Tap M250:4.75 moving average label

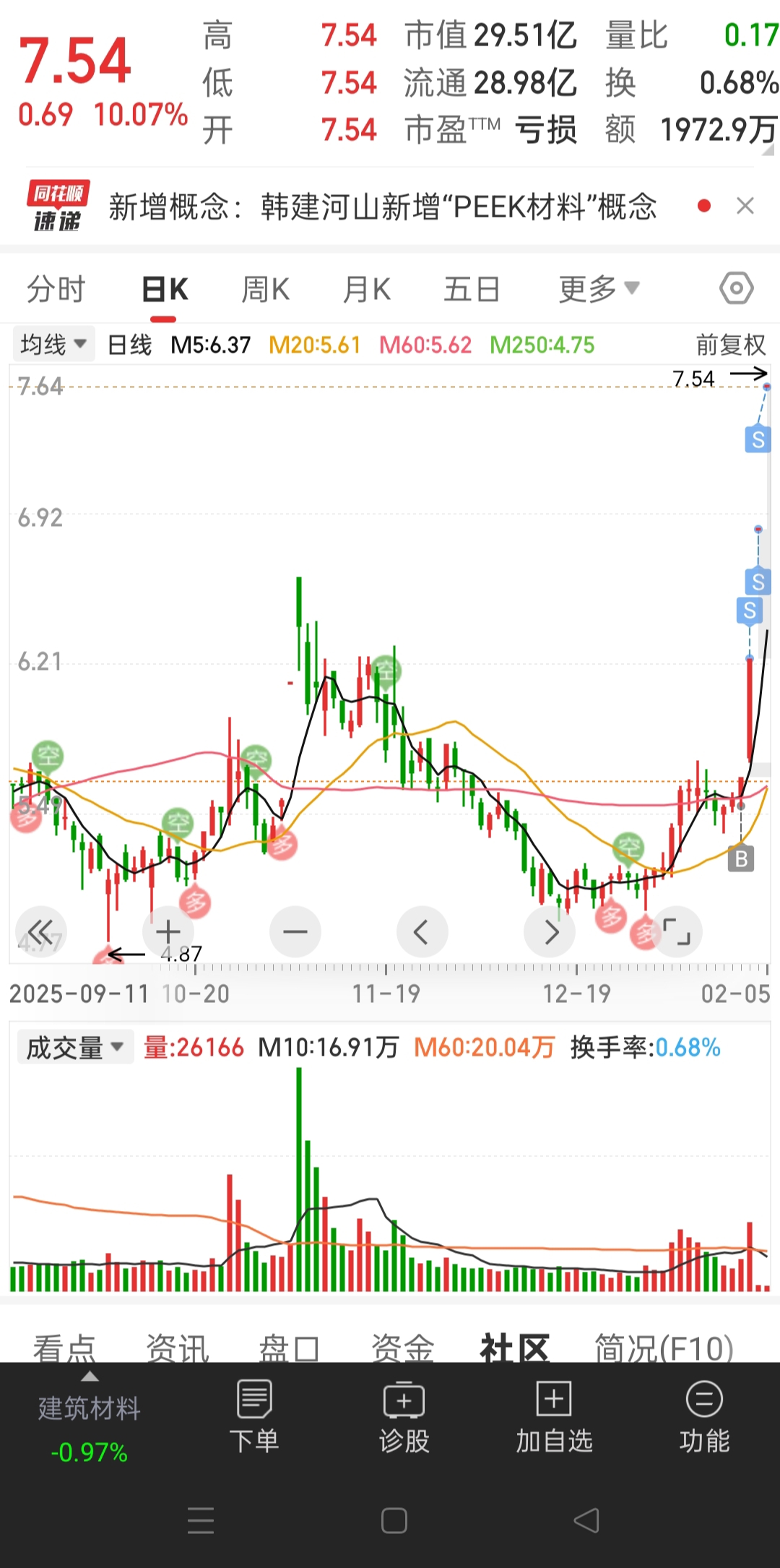tap(542, 345)
